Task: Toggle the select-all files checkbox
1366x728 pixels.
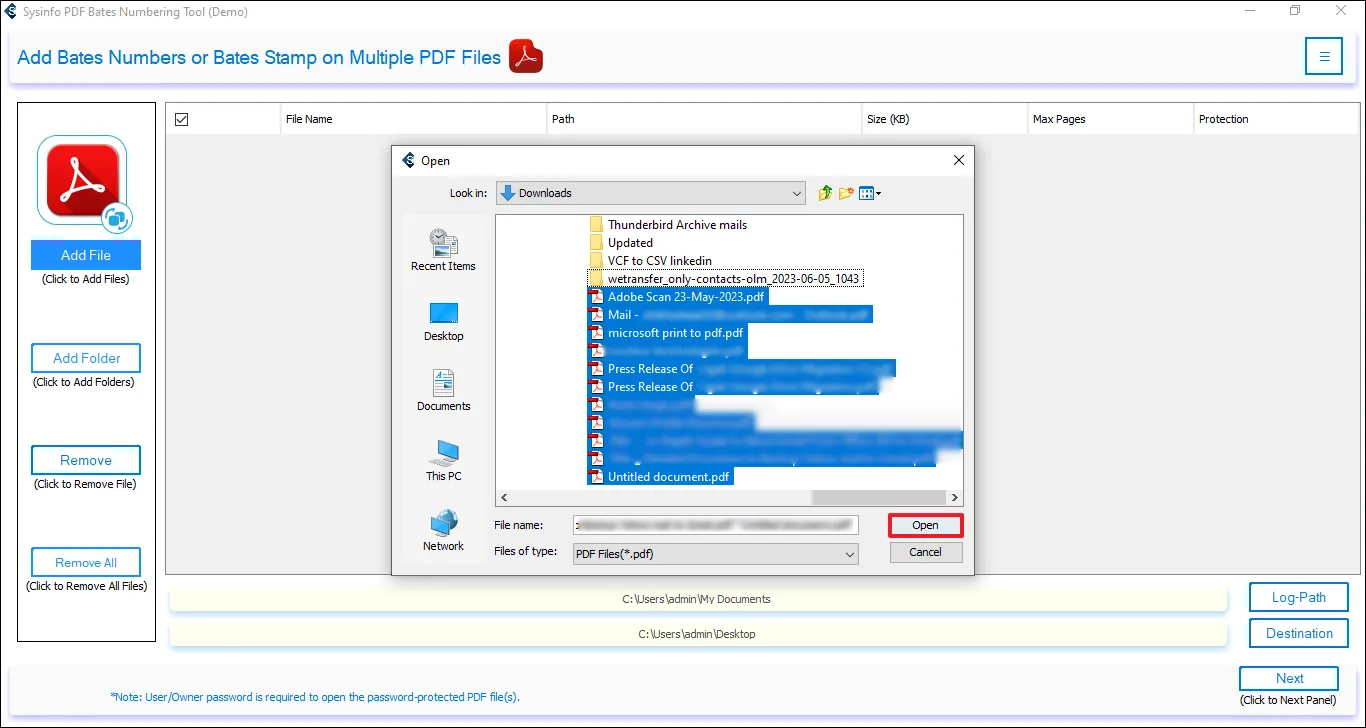Action: pyautogui.click(x=182, y=119)
